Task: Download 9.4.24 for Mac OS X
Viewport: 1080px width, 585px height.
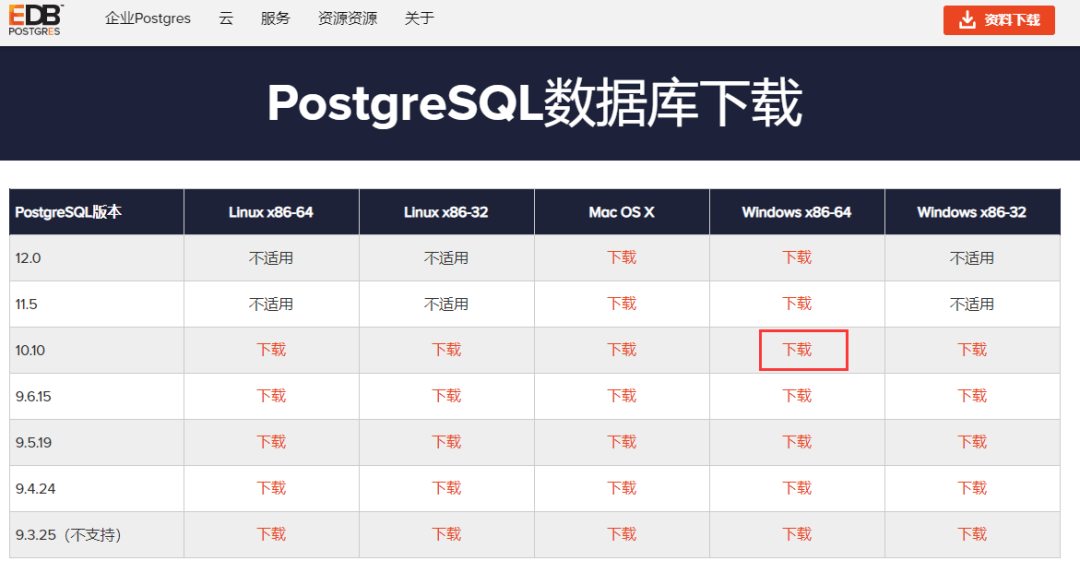Action: click(621, 489)
